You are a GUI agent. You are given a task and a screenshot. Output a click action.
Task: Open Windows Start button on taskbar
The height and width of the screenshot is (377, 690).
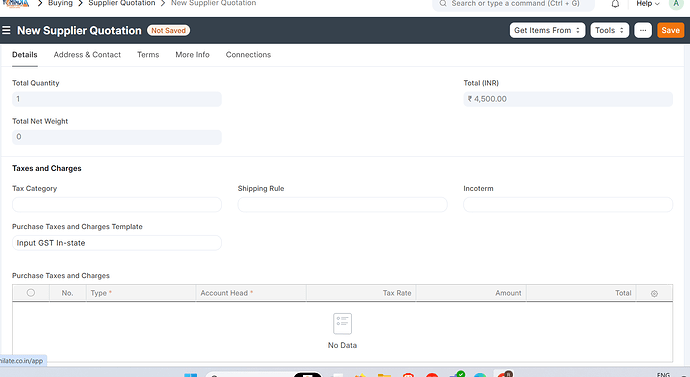click(191, 375)
